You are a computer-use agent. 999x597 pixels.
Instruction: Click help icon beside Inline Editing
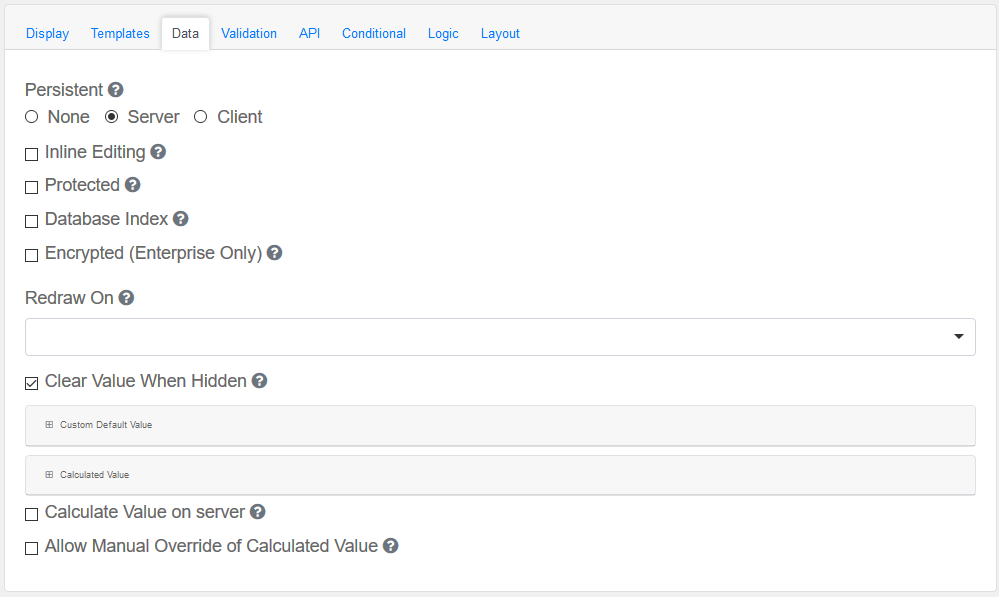pyautogui.click(x=158, y=152)
